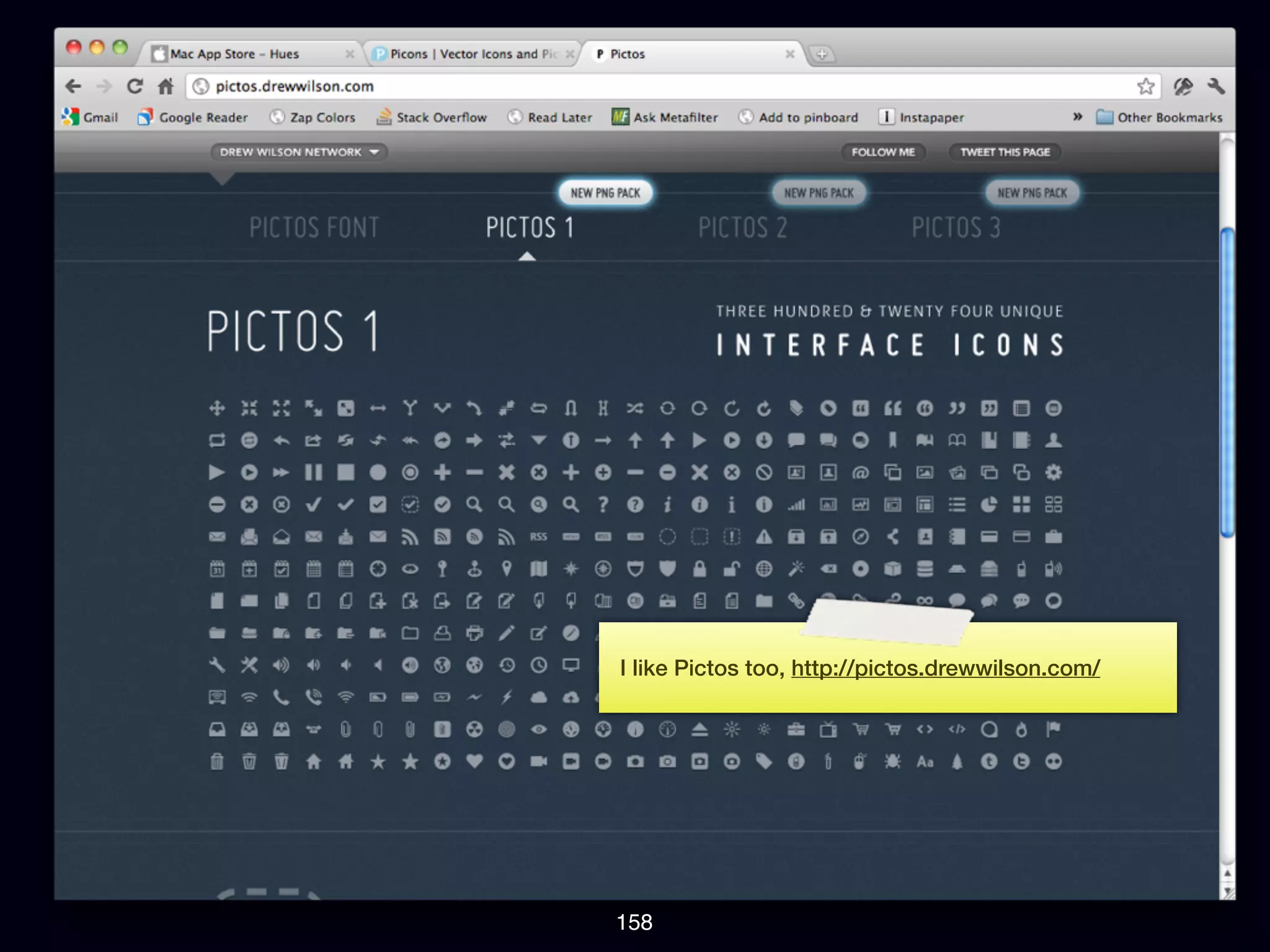Click the four-way move arrows icon
1270x952 pixels.
(217, 408)
